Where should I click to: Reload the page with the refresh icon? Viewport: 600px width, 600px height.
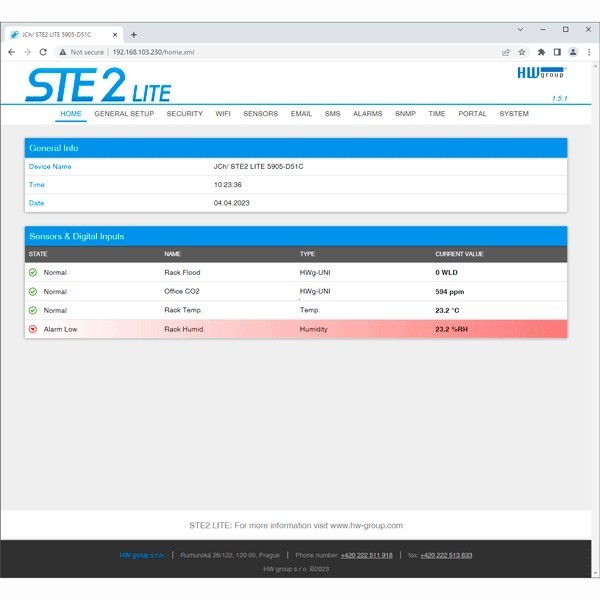43,52
